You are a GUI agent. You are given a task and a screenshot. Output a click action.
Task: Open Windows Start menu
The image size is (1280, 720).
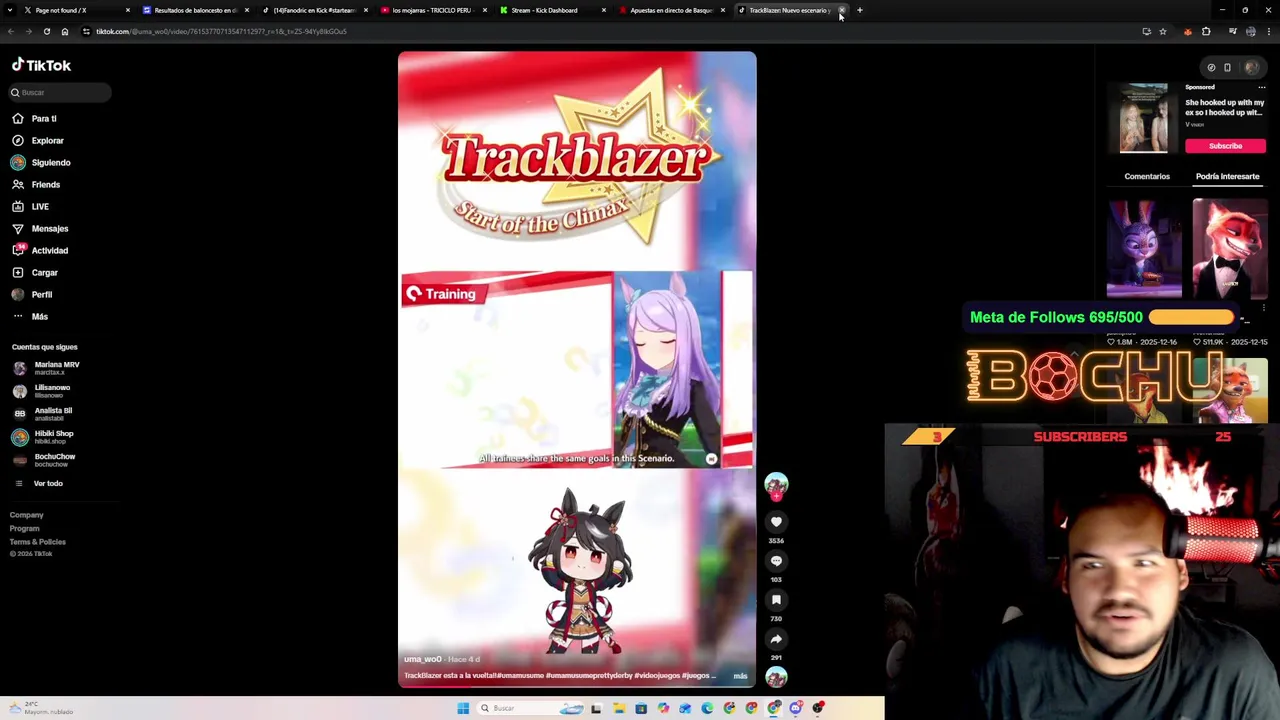pyautogui.click(x=463, y=708)
